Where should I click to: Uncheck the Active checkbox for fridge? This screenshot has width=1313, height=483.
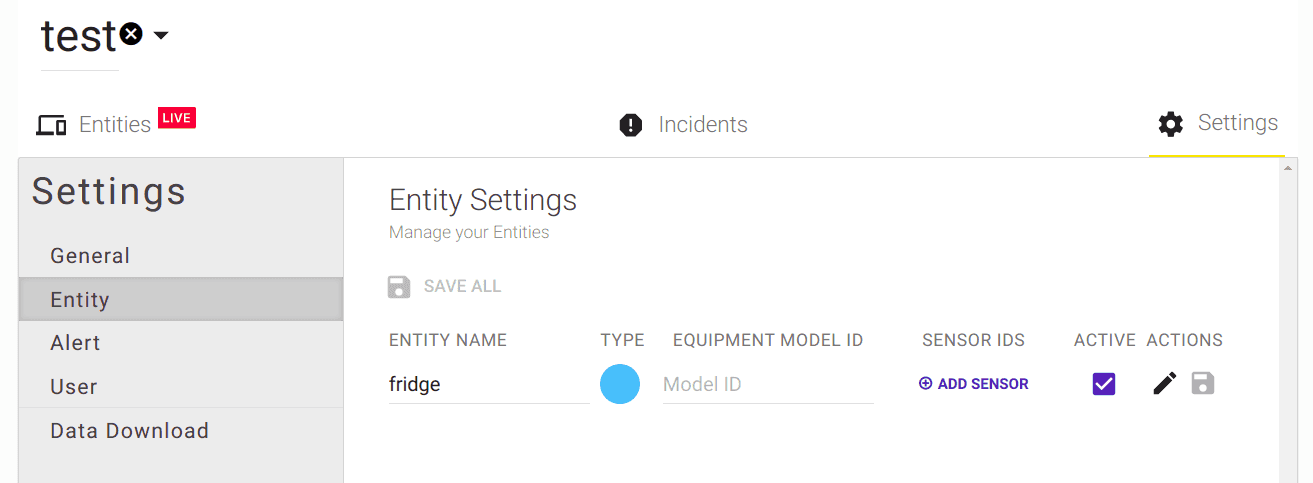coord(1104,383)
